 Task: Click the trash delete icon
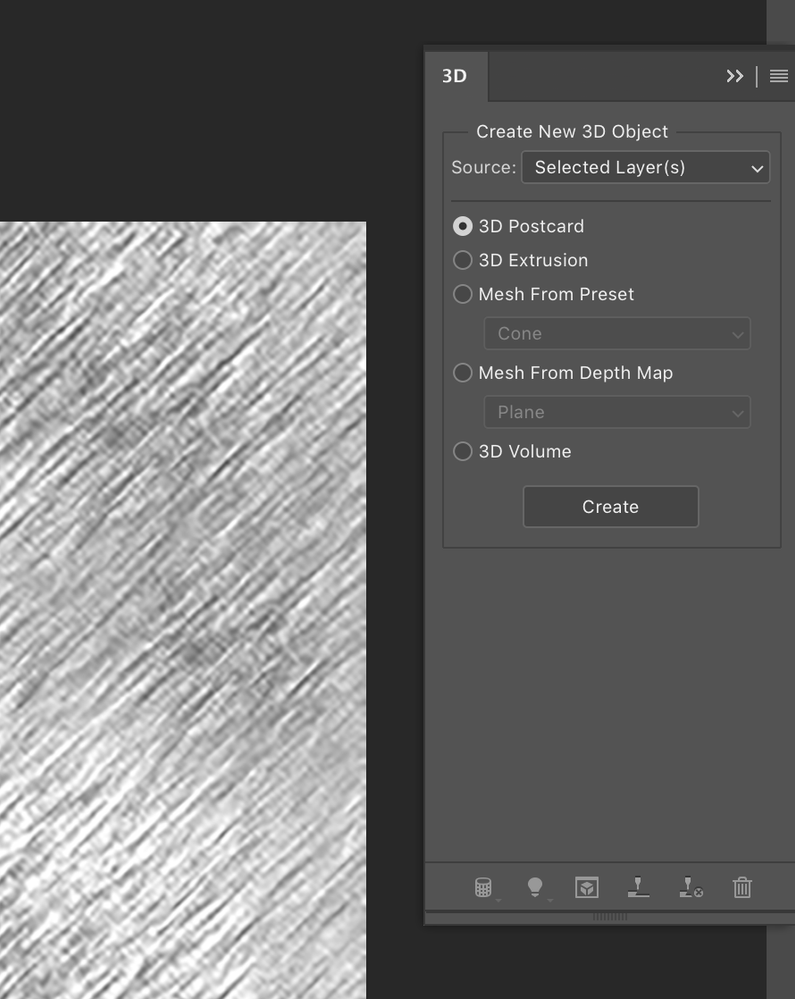coord(742,888)
